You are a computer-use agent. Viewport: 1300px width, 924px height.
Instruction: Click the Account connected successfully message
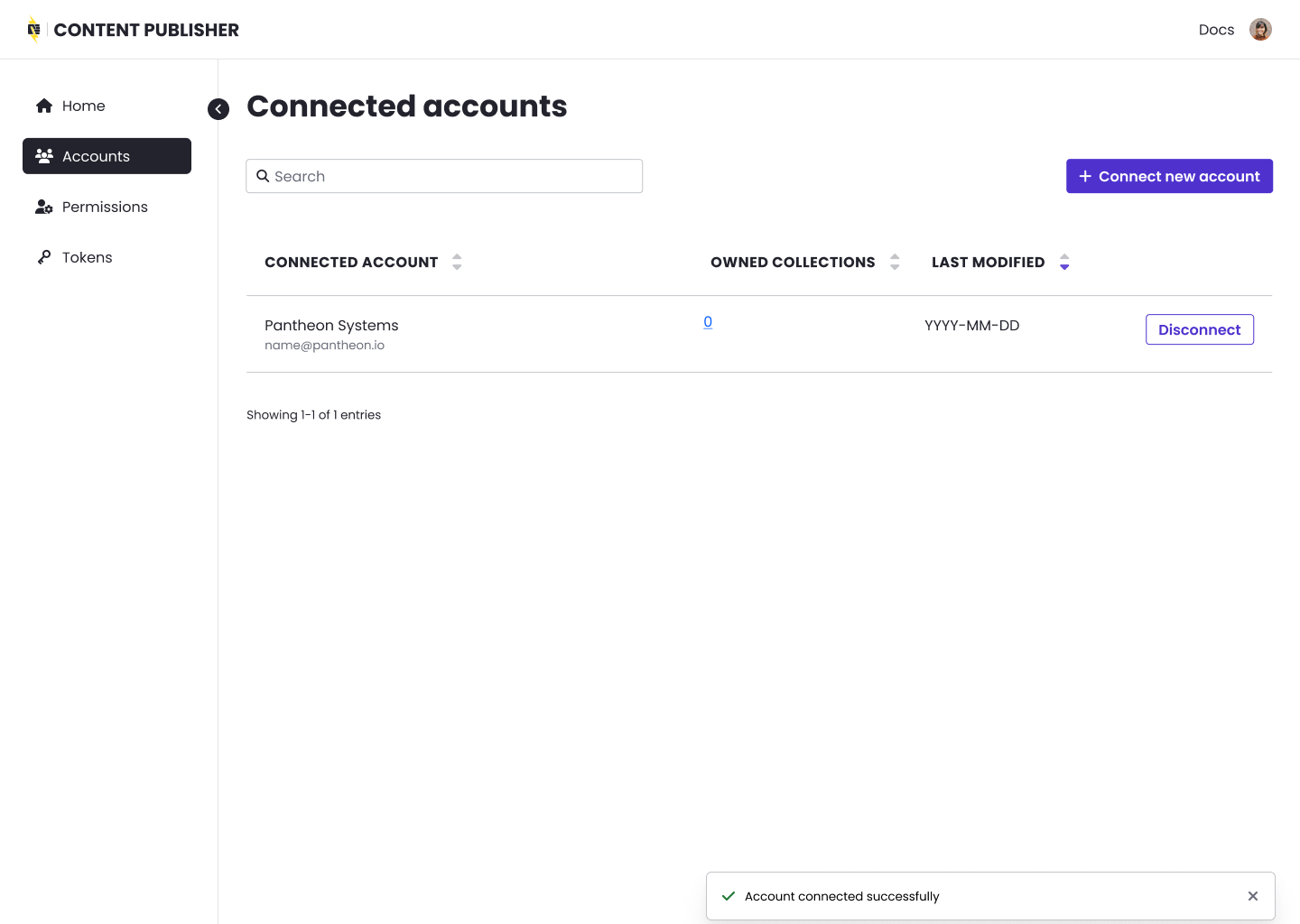point(841,896)
